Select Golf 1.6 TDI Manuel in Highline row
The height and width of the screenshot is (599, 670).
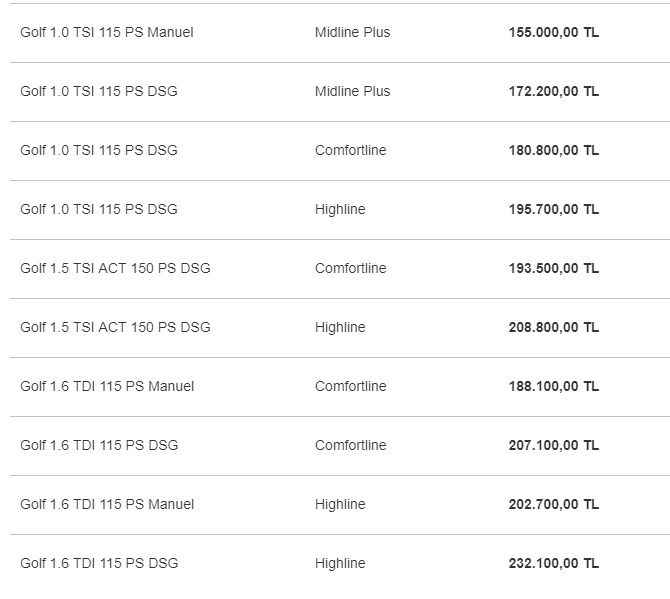[x=107, y=504]
